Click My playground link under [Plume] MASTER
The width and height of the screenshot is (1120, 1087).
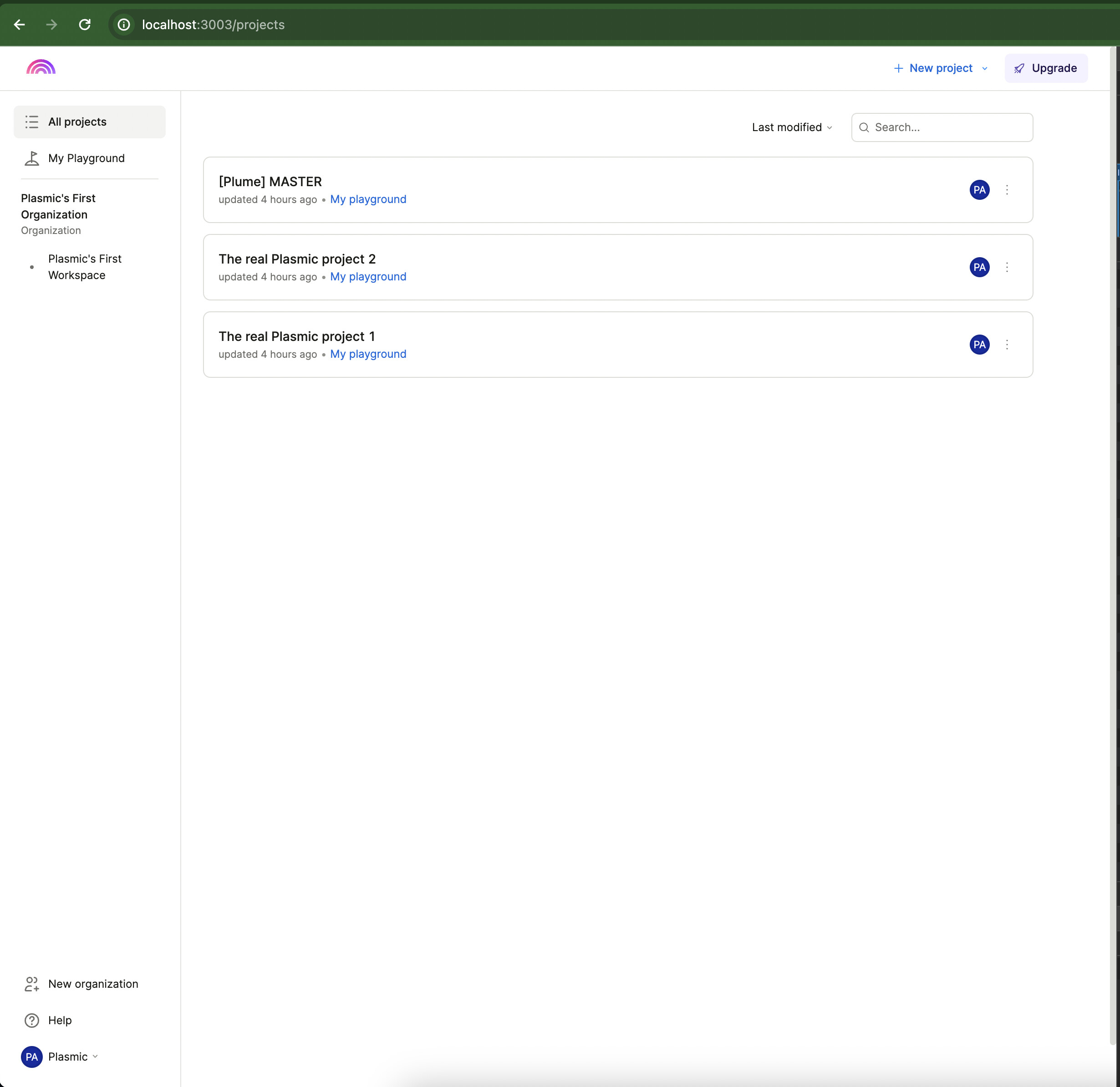368,199
